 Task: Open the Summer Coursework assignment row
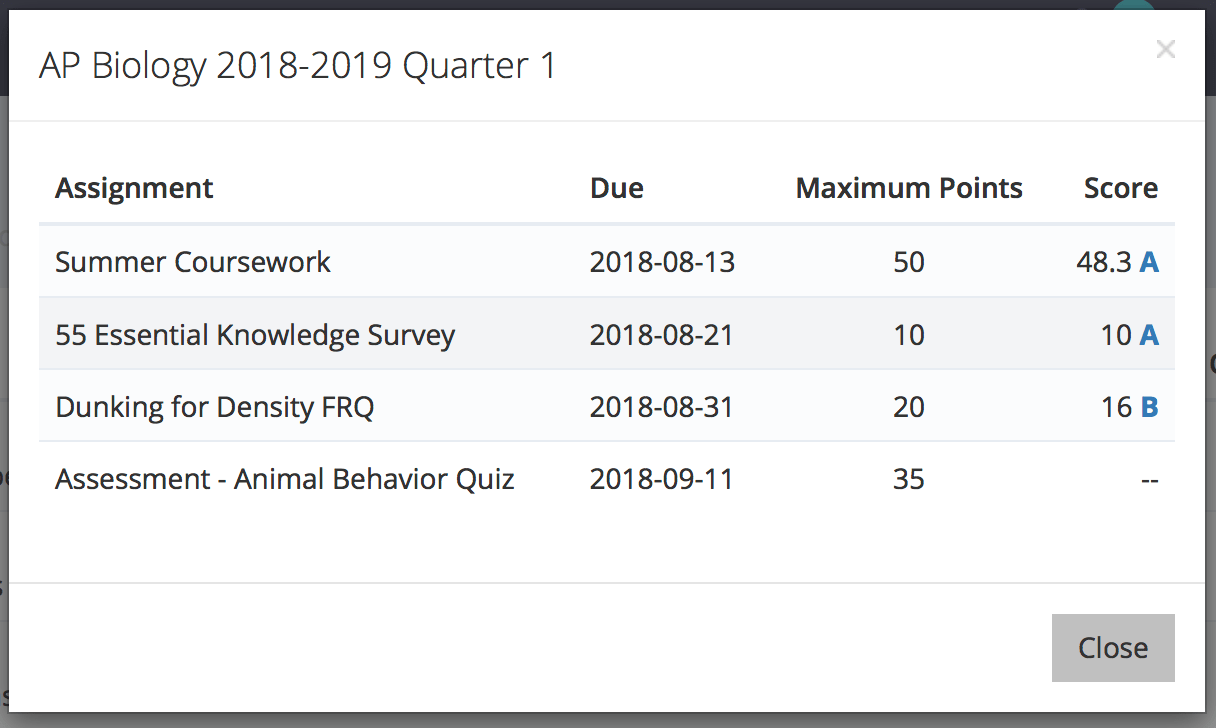click(x=193, y=262)
